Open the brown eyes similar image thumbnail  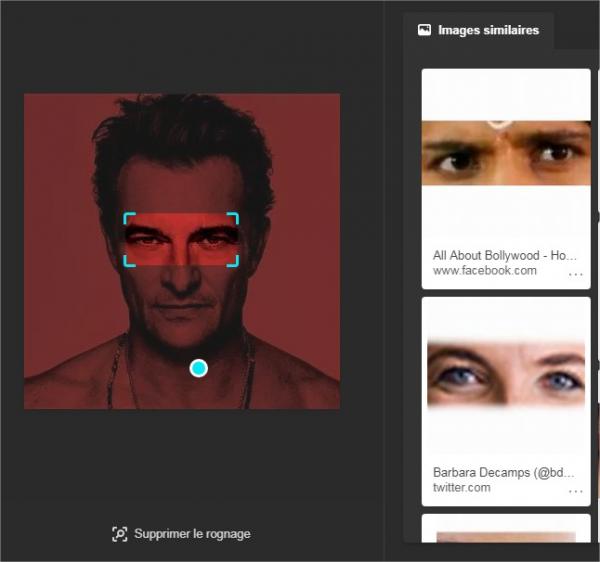[x=505, y=152]
